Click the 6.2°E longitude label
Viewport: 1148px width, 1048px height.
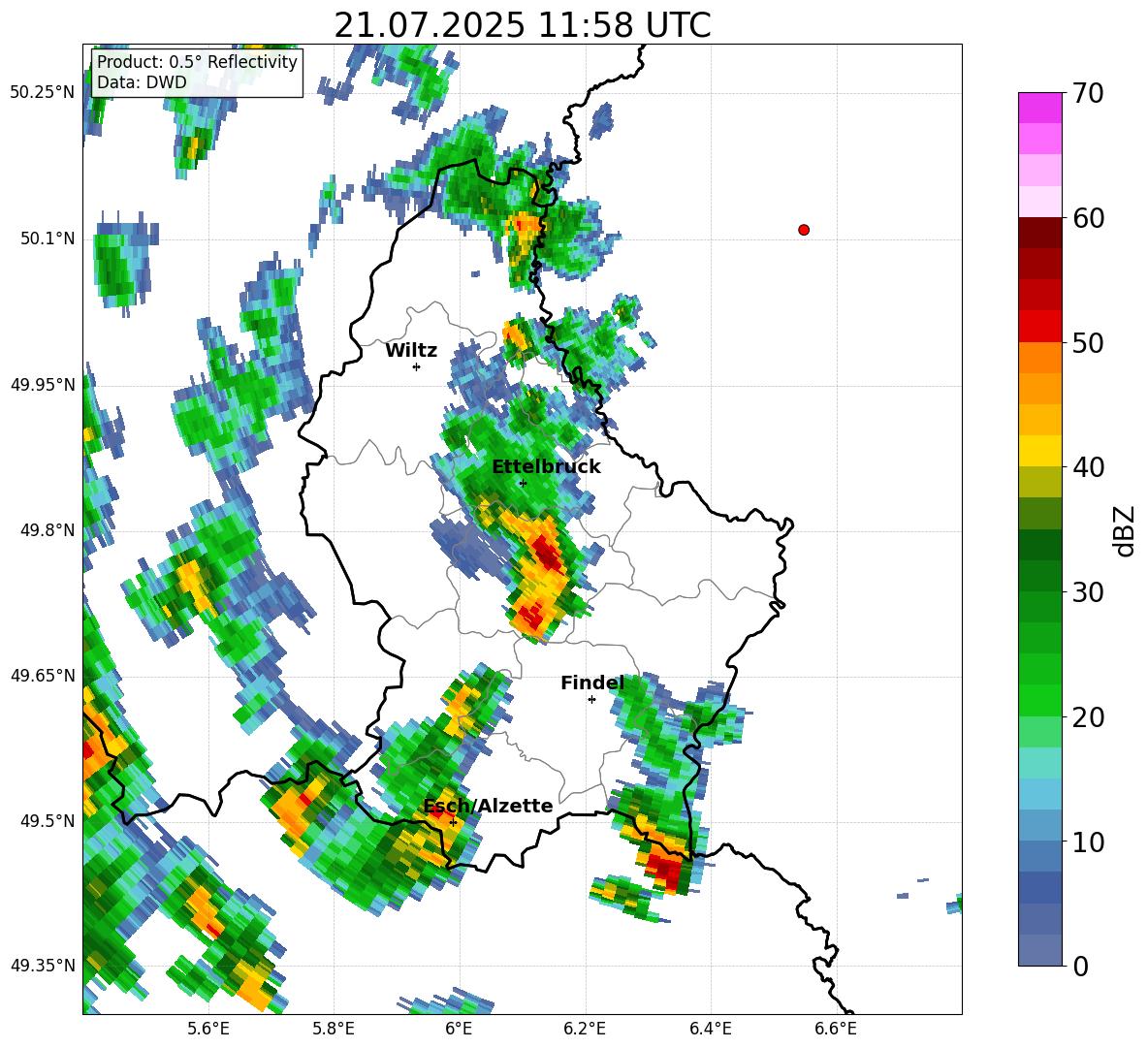[x=585, y=1029]
